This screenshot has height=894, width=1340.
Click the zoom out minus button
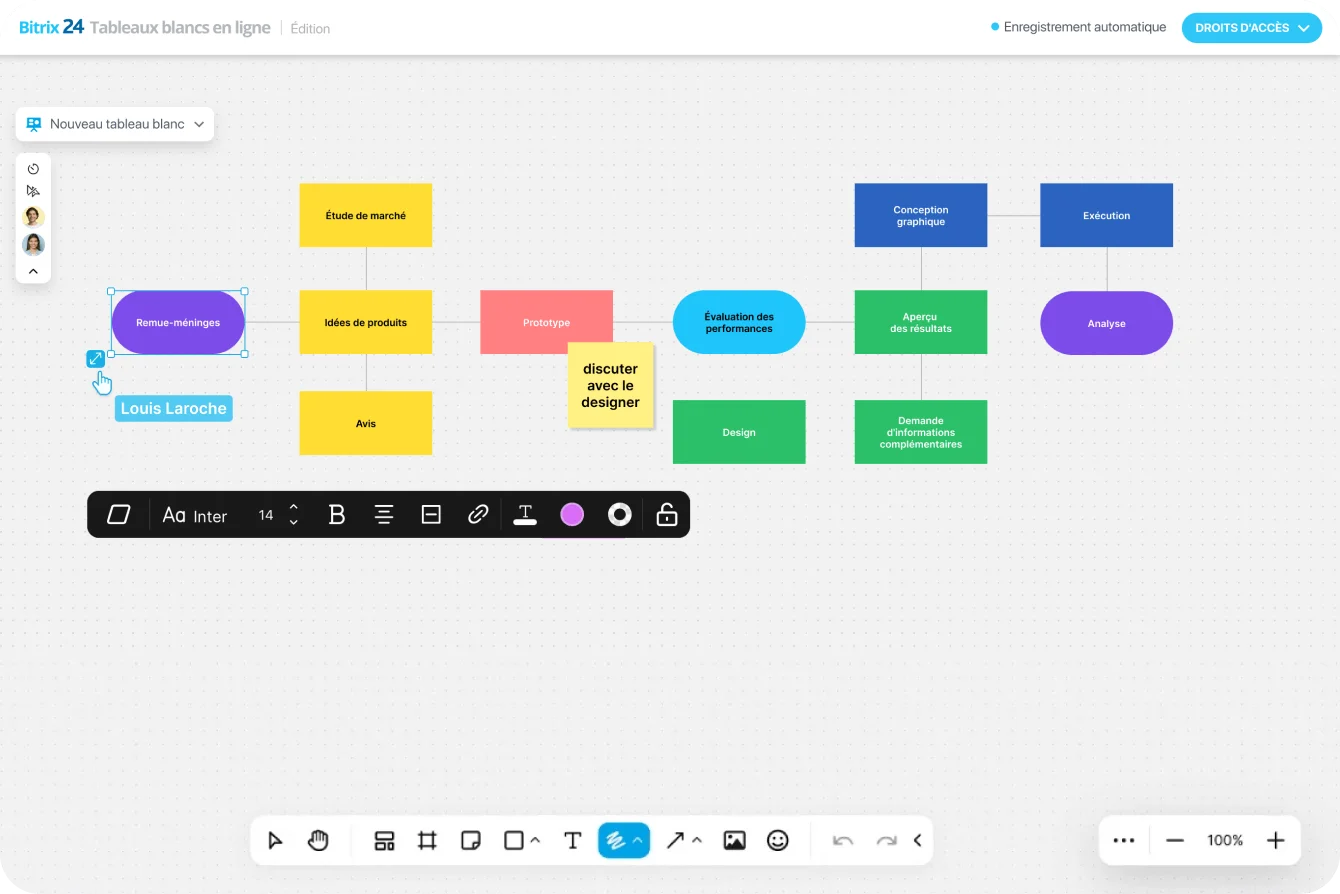[x=1175, y=840]
